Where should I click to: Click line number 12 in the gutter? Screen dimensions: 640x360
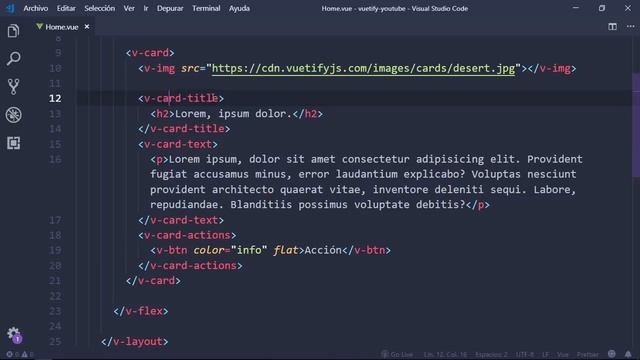coord(55,98)
